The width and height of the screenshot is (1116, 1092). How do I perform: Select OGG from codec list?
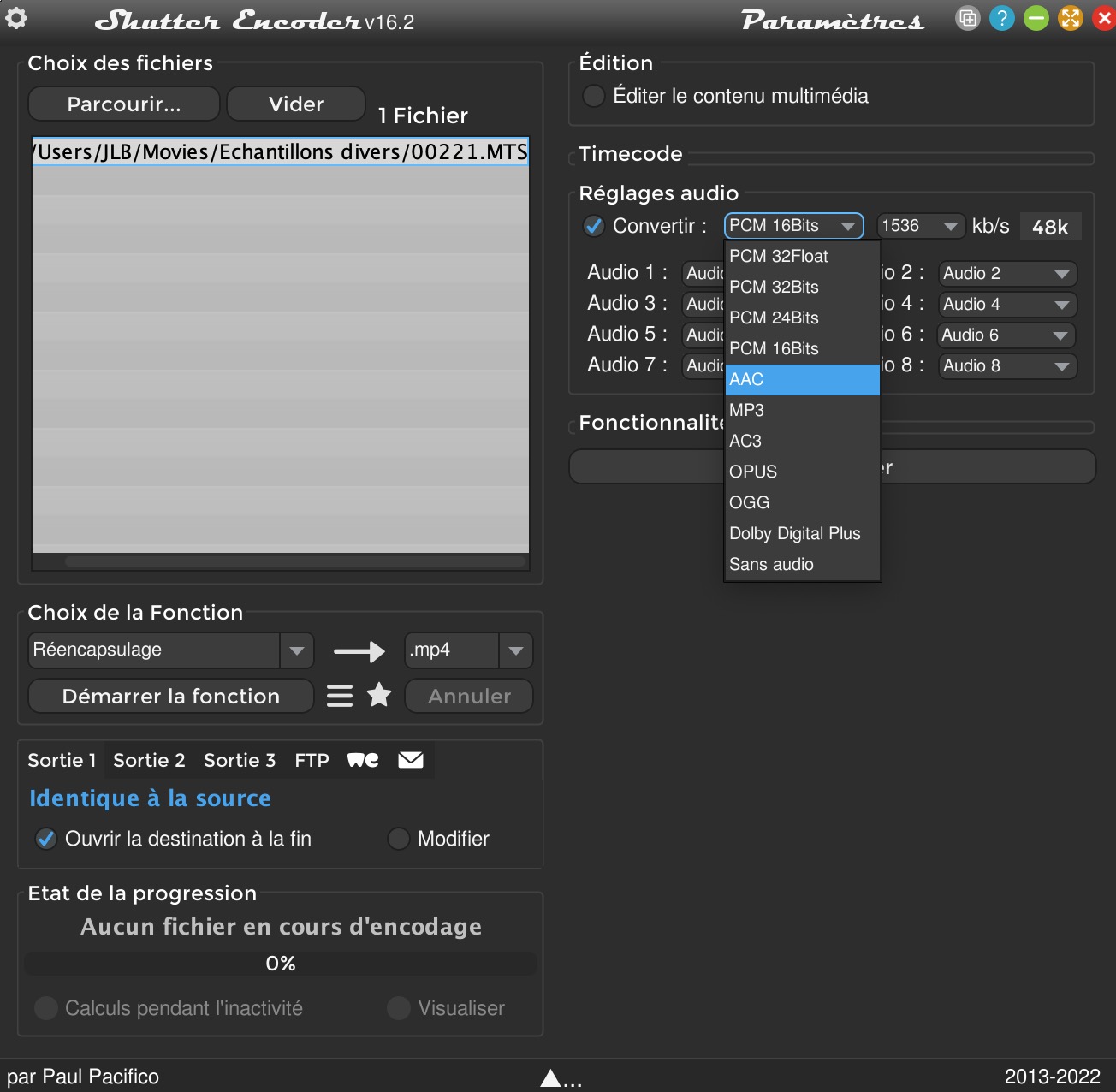tap(803, 503)
